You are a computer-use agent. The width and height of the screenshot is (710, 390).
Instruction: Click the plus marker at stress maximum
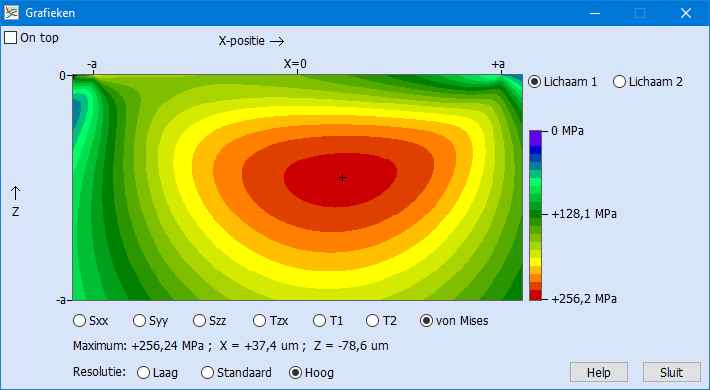(342, 178)
